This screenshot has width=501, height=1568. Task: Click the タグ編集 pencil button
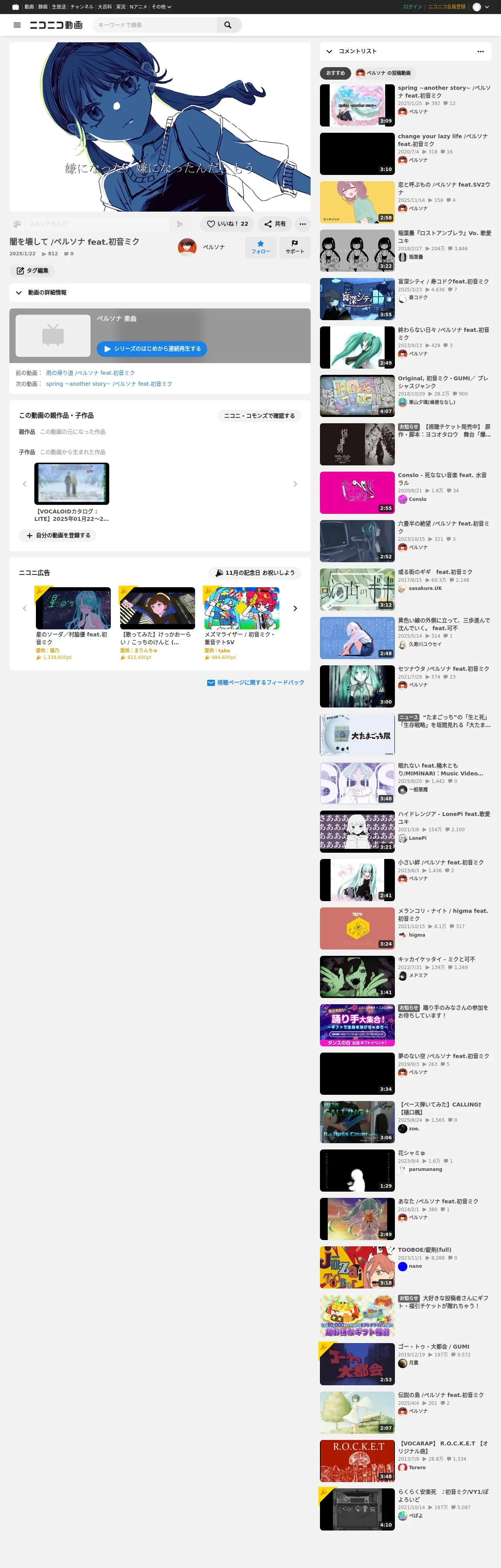32,271
